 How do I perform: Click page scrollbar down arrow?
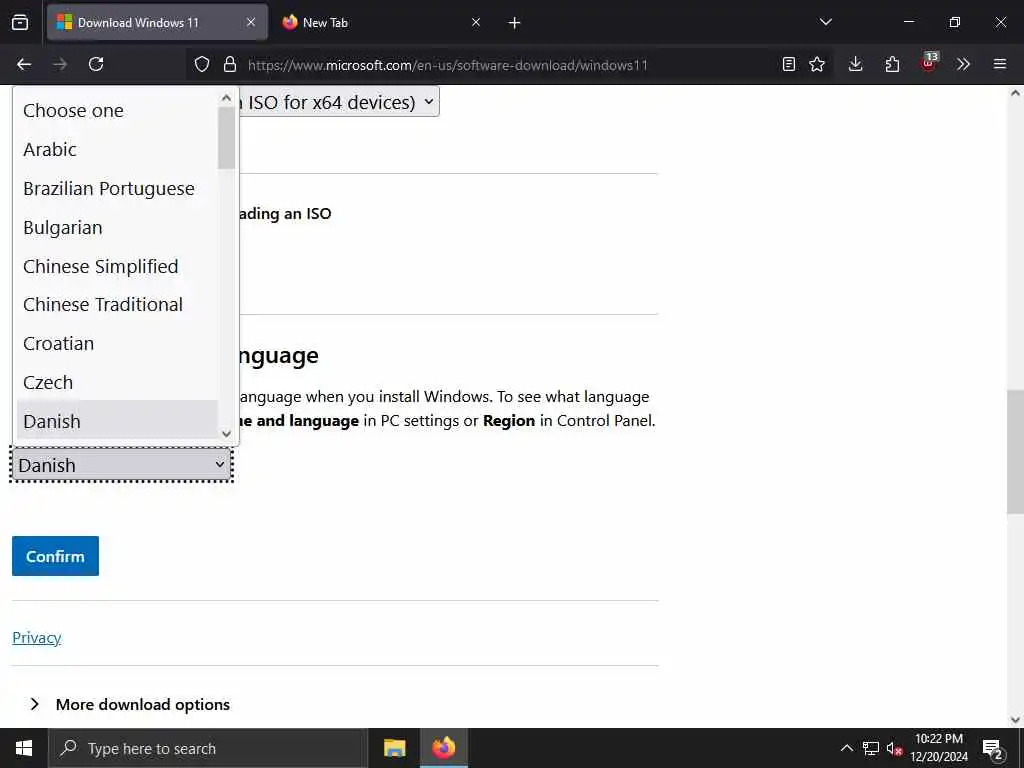[1015, 720]
